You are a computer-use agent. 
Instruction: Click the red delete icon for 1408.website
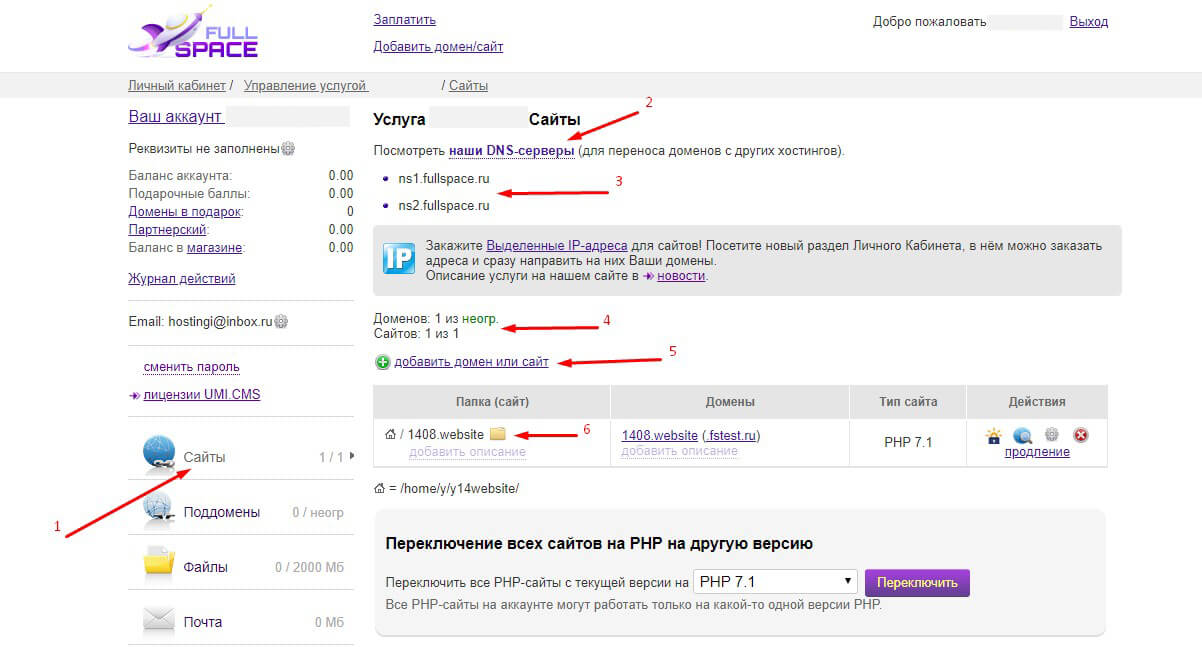click(1080, 435)
